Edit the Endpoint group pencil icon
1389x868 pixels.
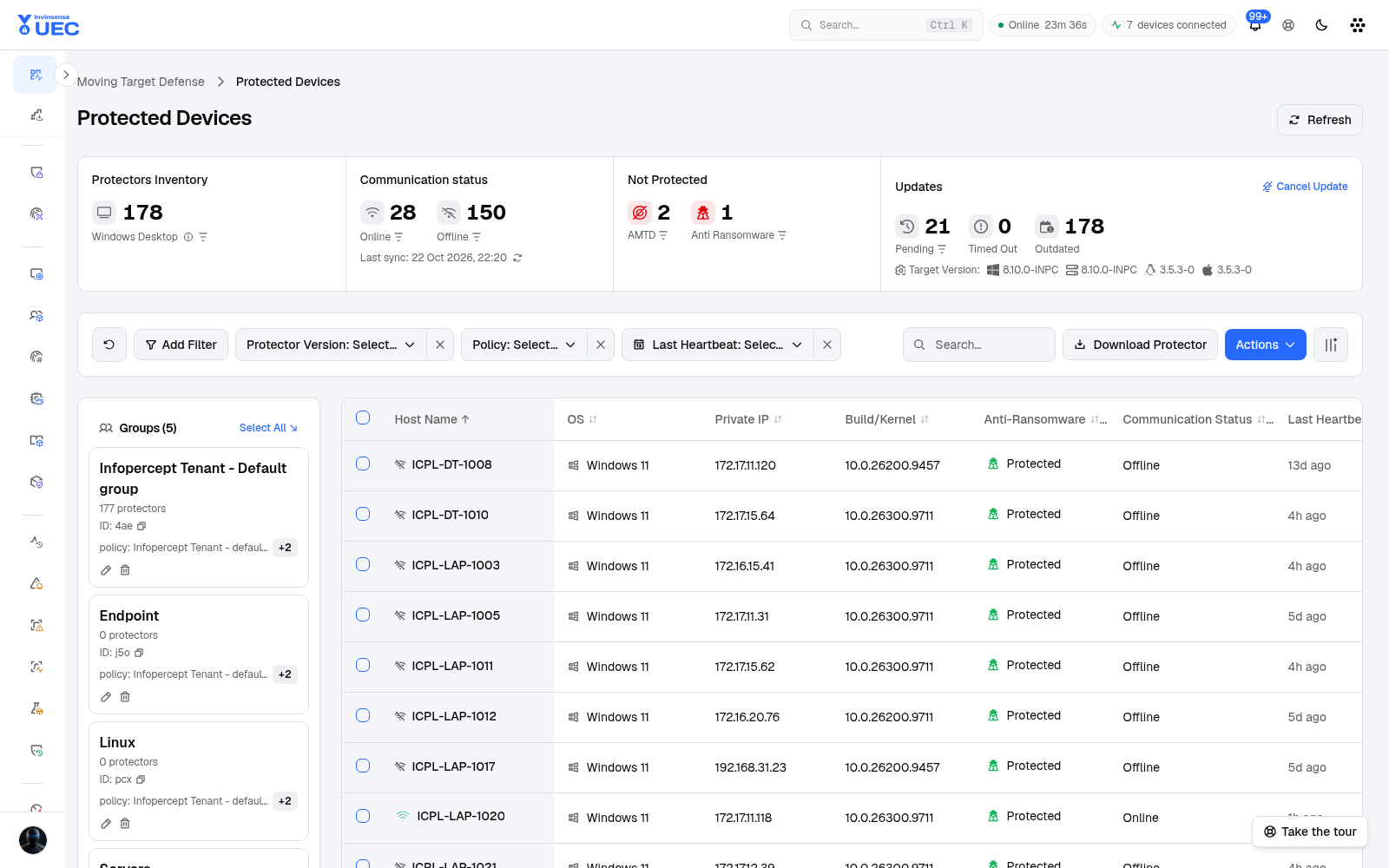click(106, 697)
